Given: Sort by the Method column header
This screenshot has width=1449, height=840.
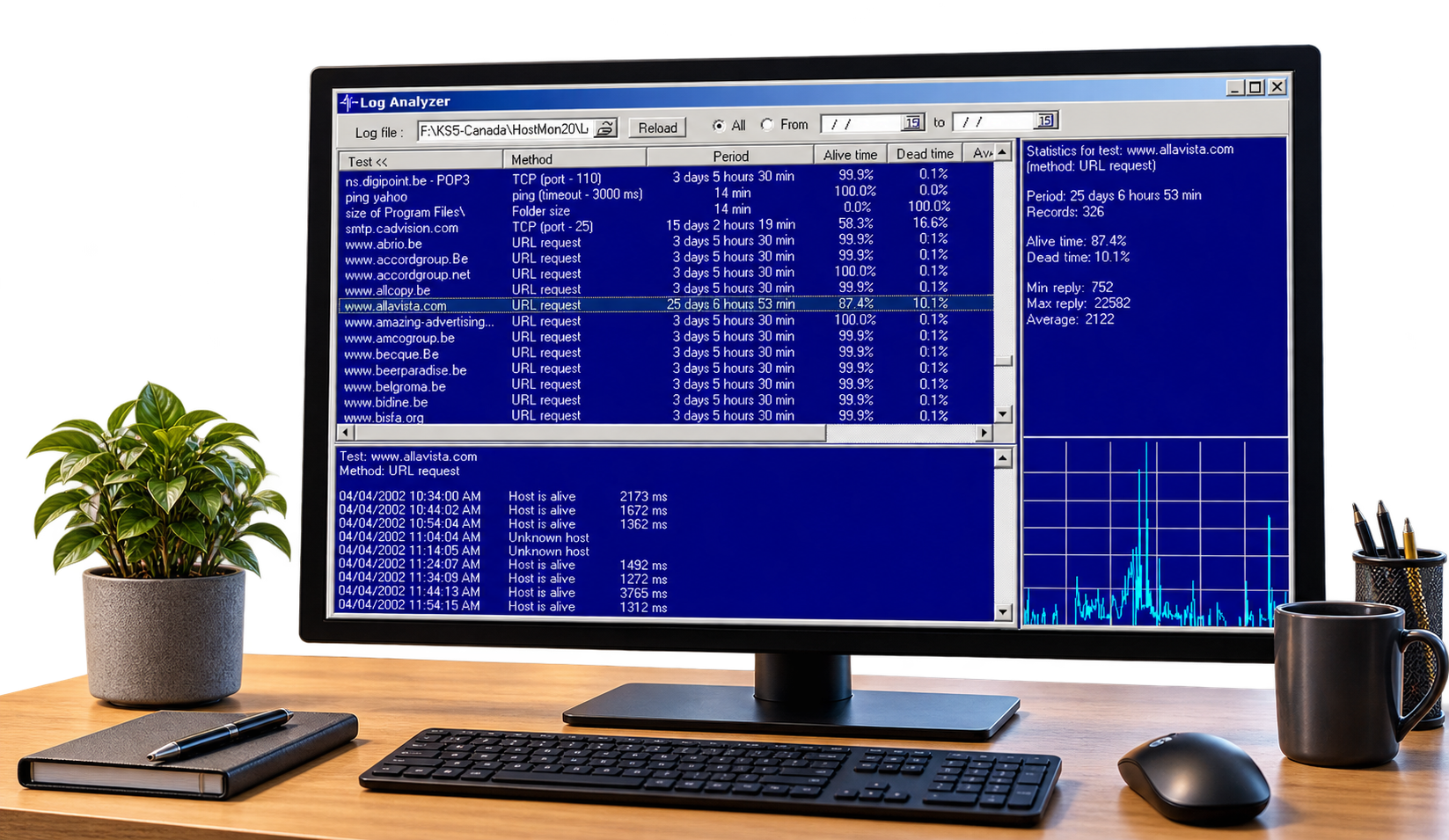Looking at the screenshot, I should point(574,158).
